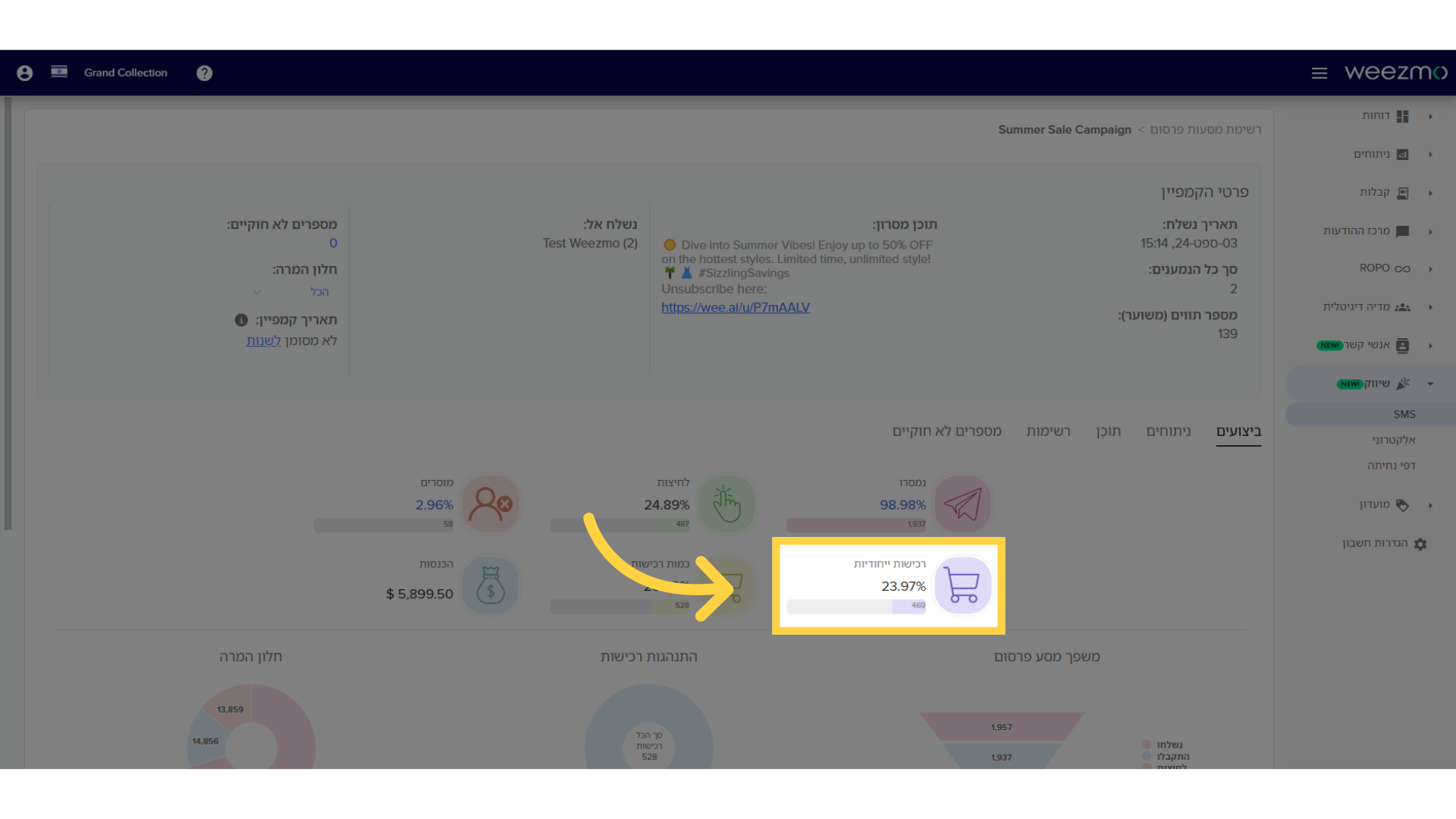Go to the weezmo logo home
The width and height of the screenshot is (1456, 819).
click(1395, 72)
